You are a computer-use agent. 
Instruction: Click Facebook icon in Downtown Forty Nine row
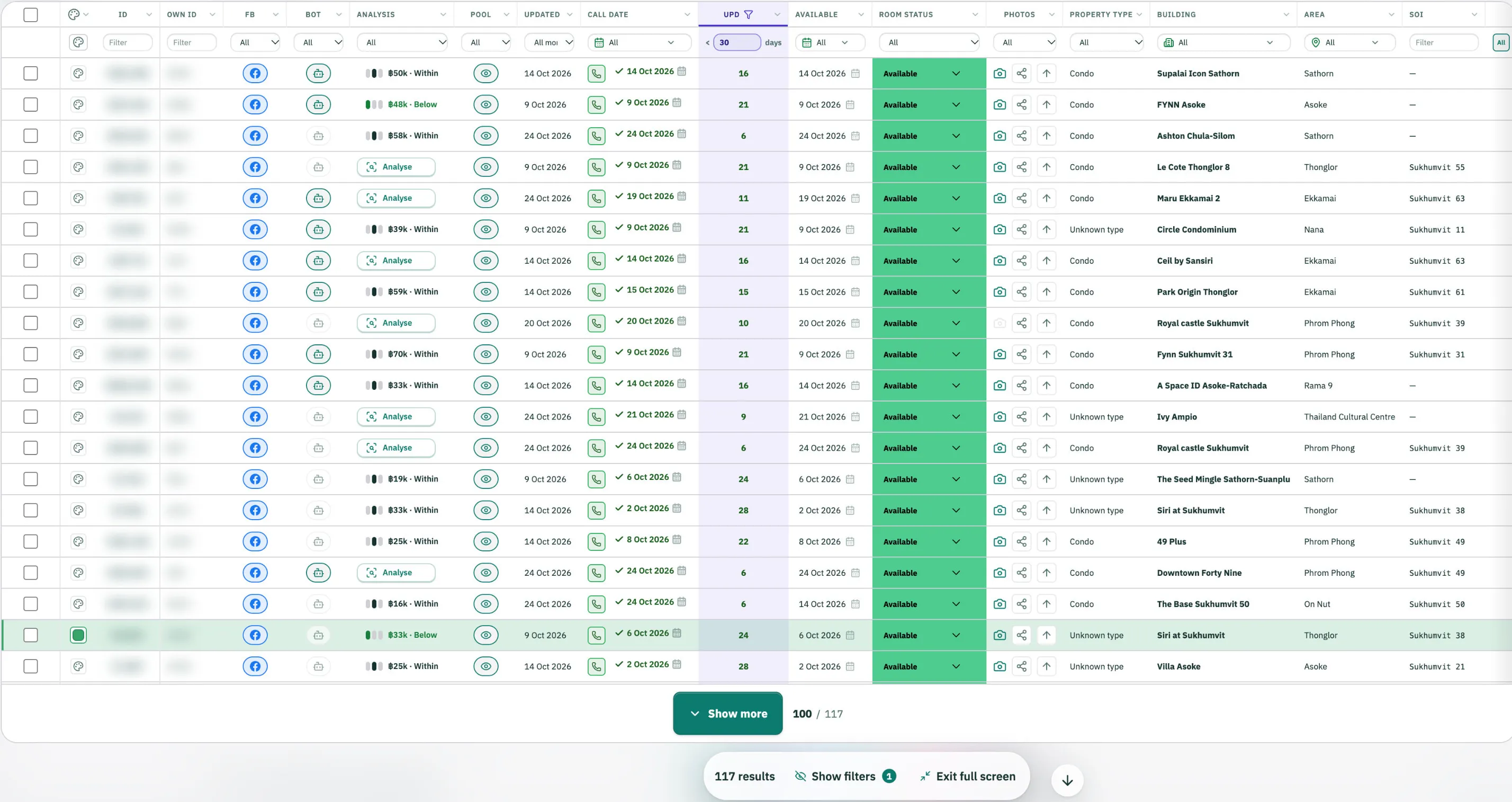tap(255, 573)
